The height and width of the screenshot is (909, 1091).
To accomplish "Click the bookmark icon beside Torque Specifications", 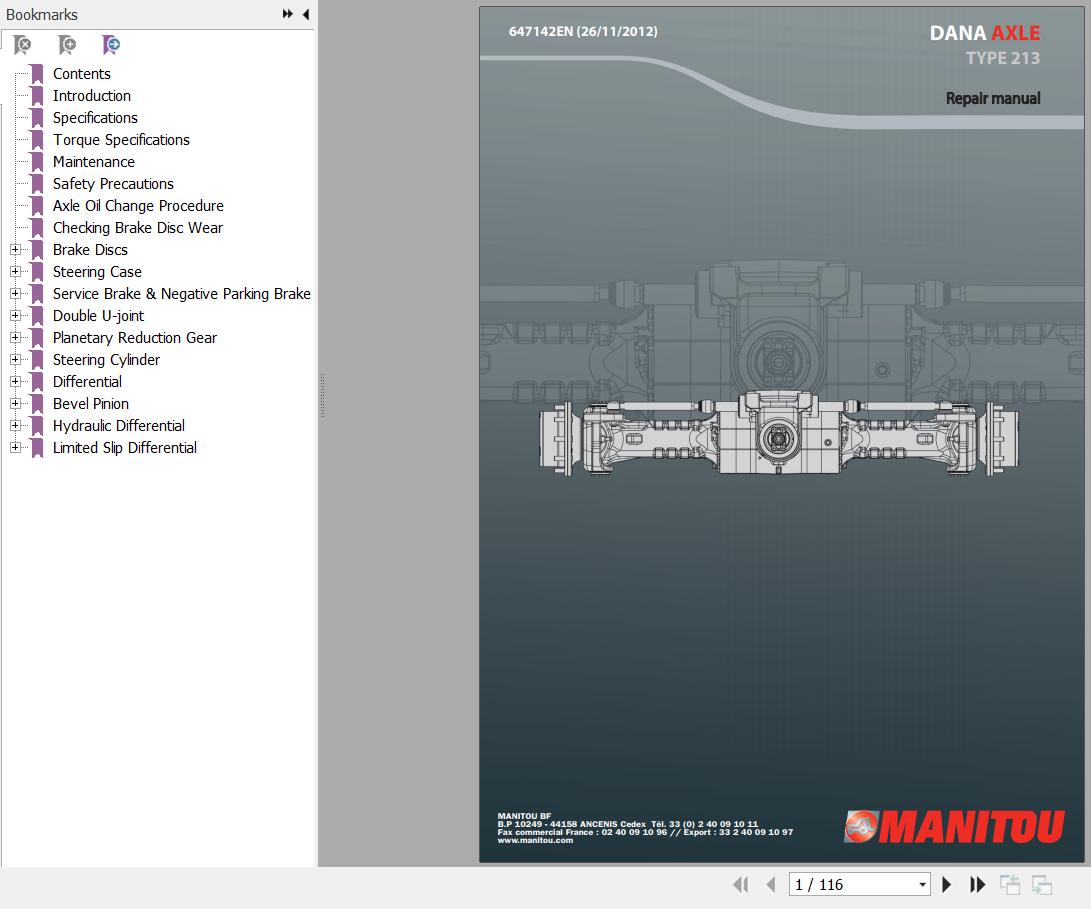I will pyautogui.click(x=37, y=140).
